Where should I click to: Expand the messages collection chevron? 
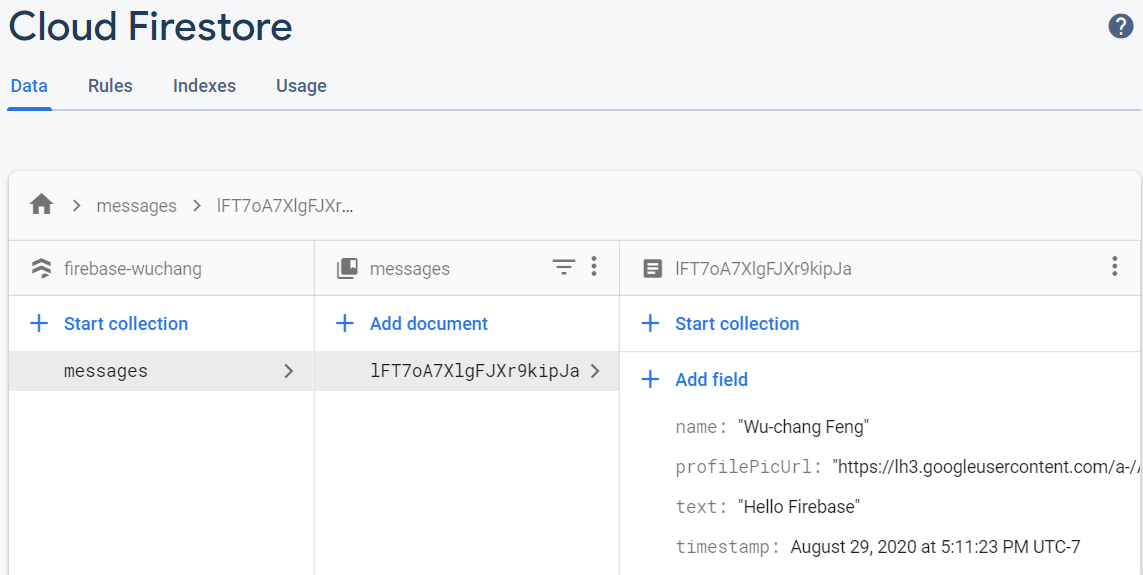click(289, 371)
